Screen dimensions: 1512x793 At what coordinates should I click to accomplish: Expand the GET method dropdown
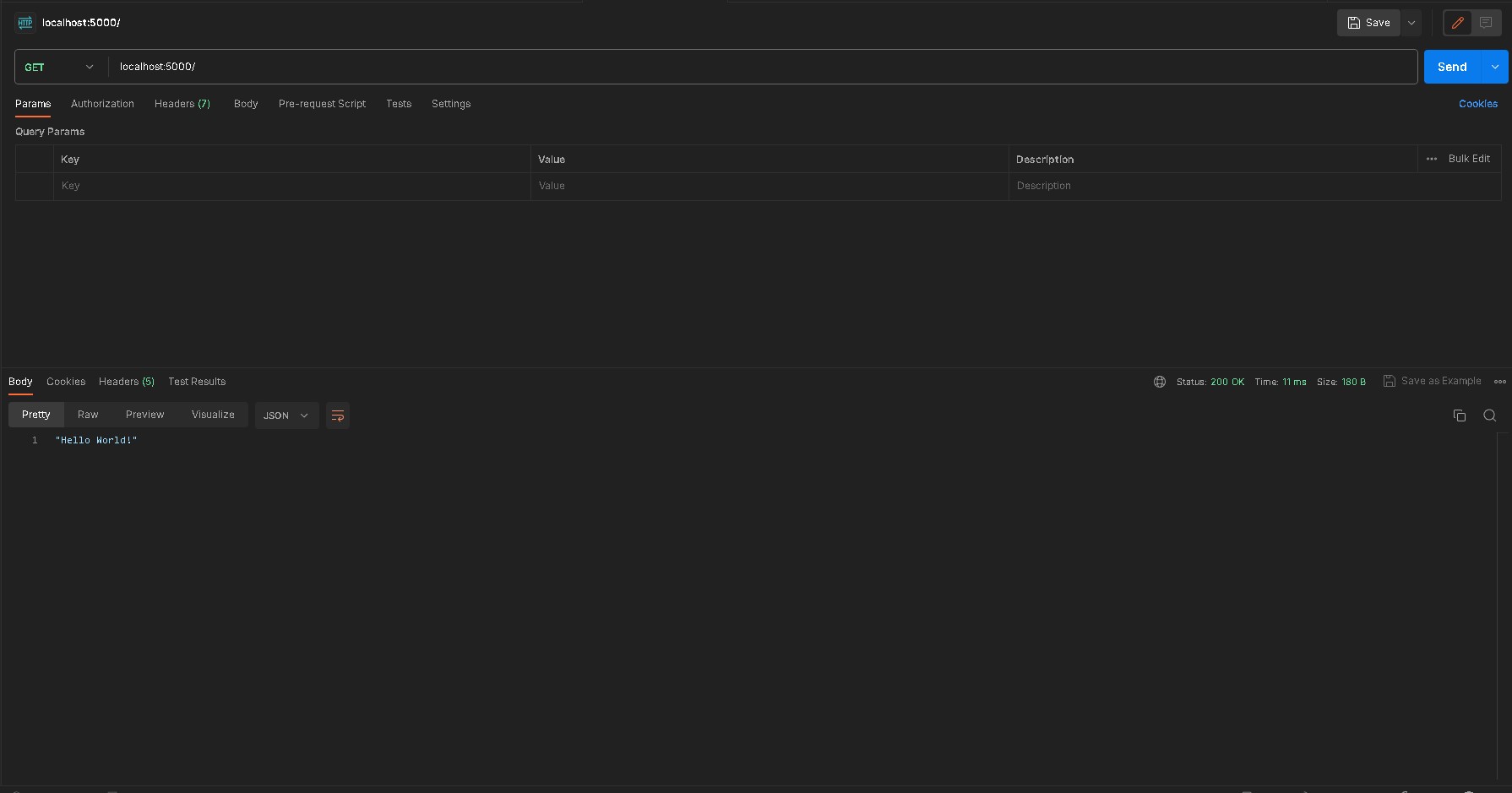59,67
